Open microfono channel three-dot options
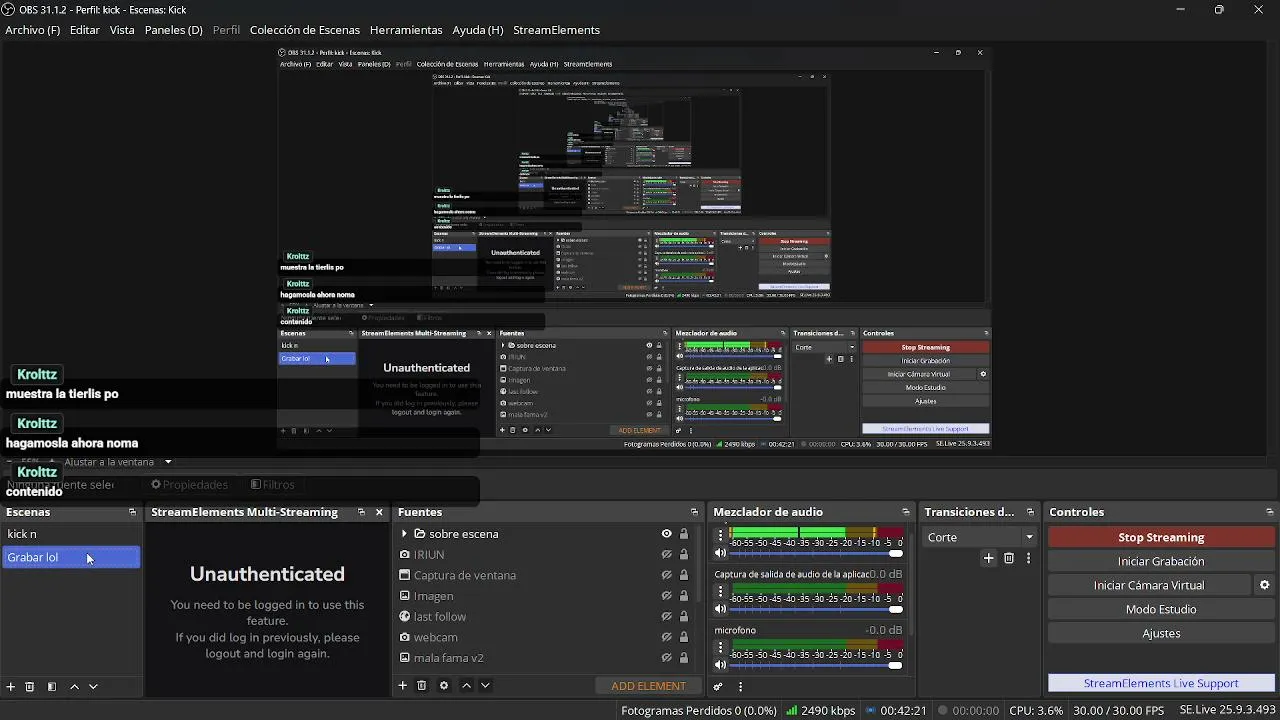 pyautogui.click(x=720, y=647)
